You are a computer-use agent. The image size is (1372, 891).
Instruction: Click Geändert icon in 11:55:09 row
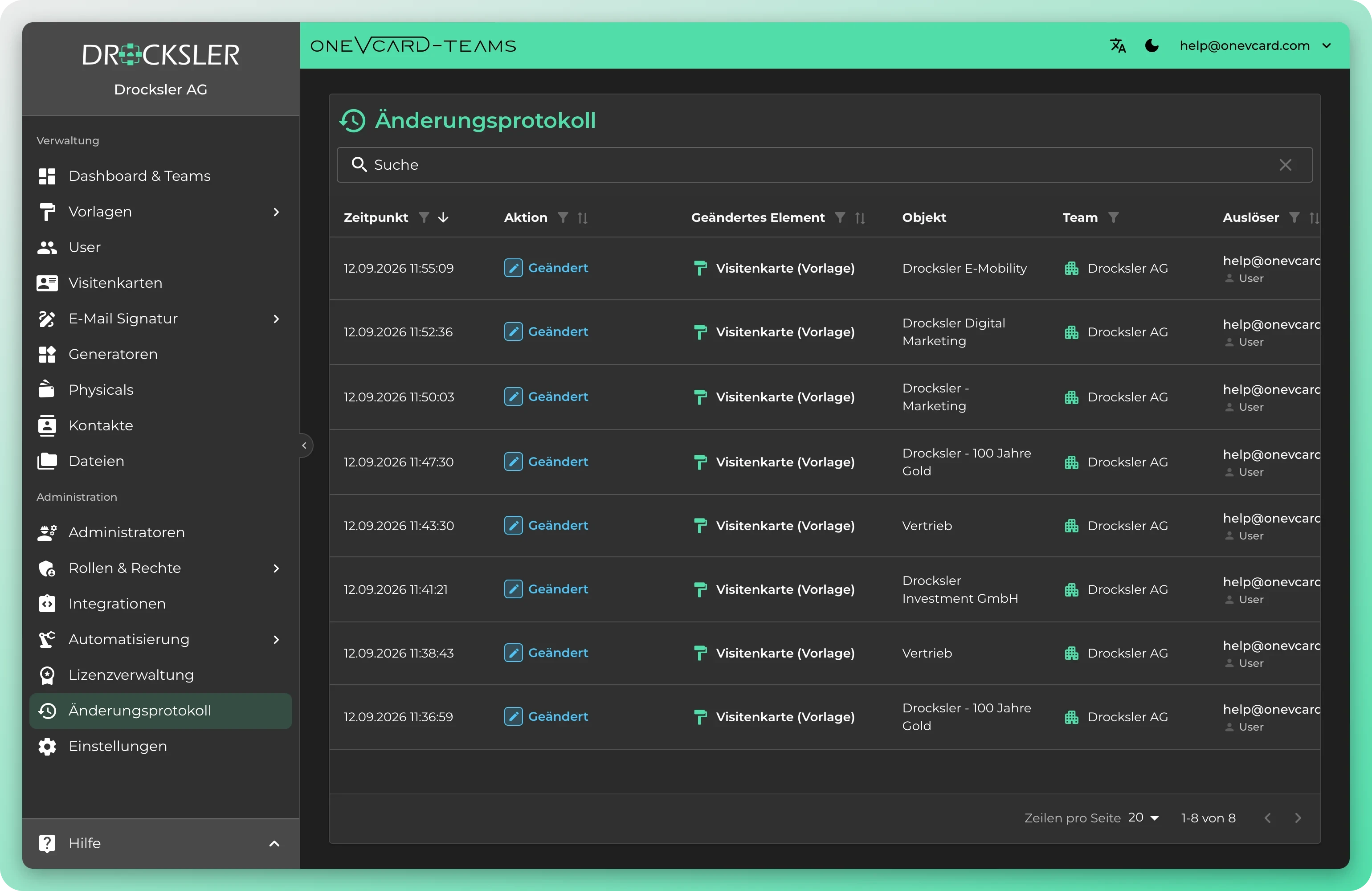(513, 268)
